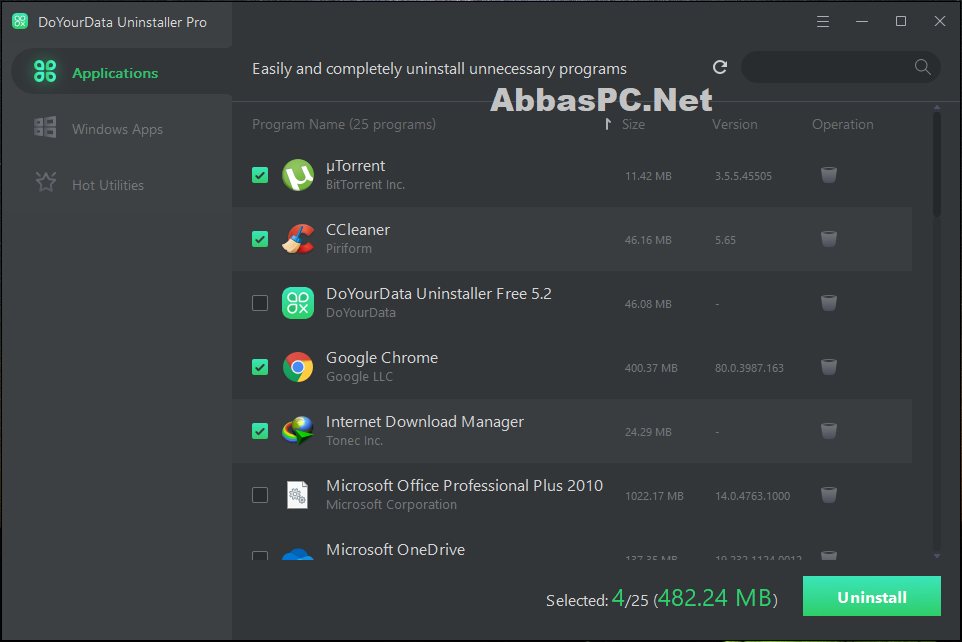962x642 pixels.
Task: Select DoYourData Uninstaller Free 5.2 name
Action: (439, 293)
